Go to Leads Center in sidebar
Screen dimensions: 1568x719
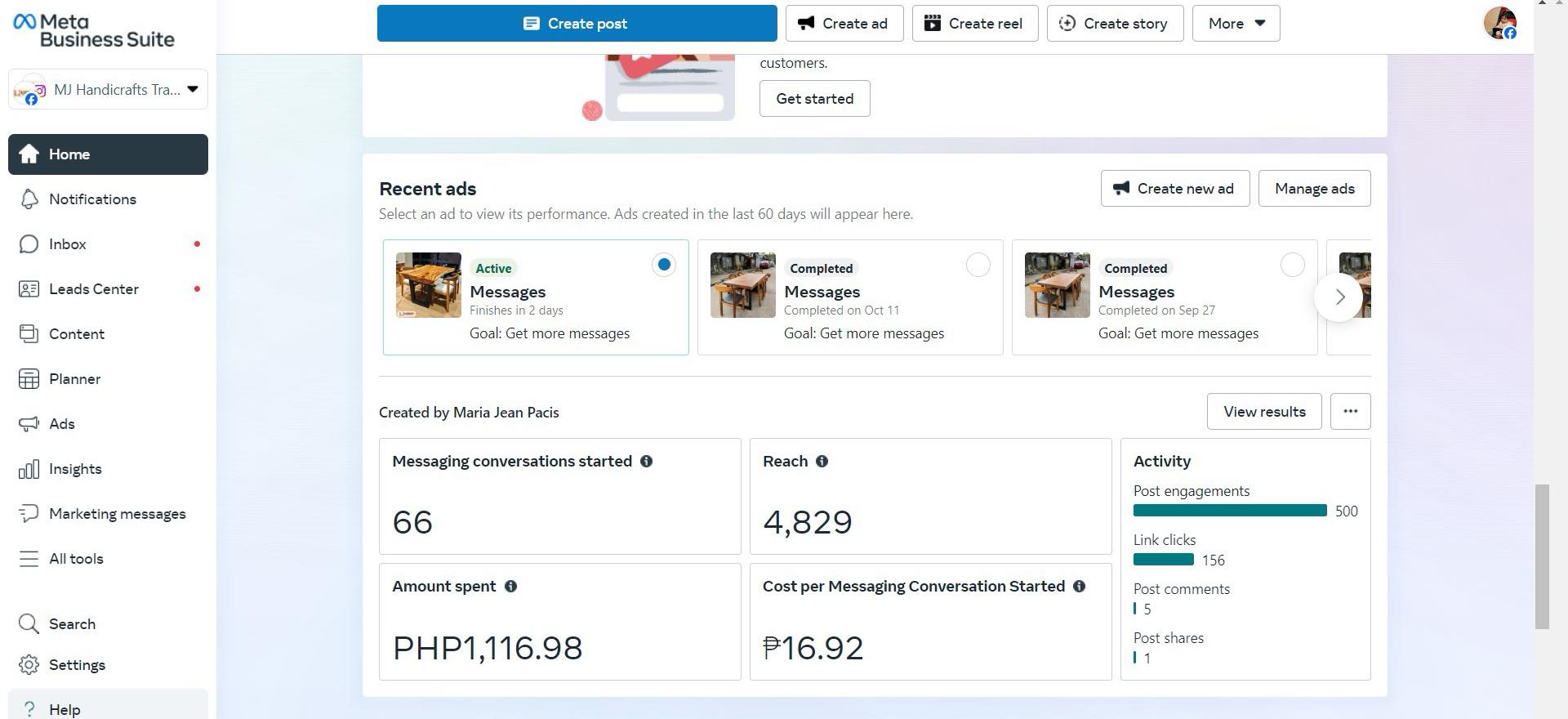93,289
